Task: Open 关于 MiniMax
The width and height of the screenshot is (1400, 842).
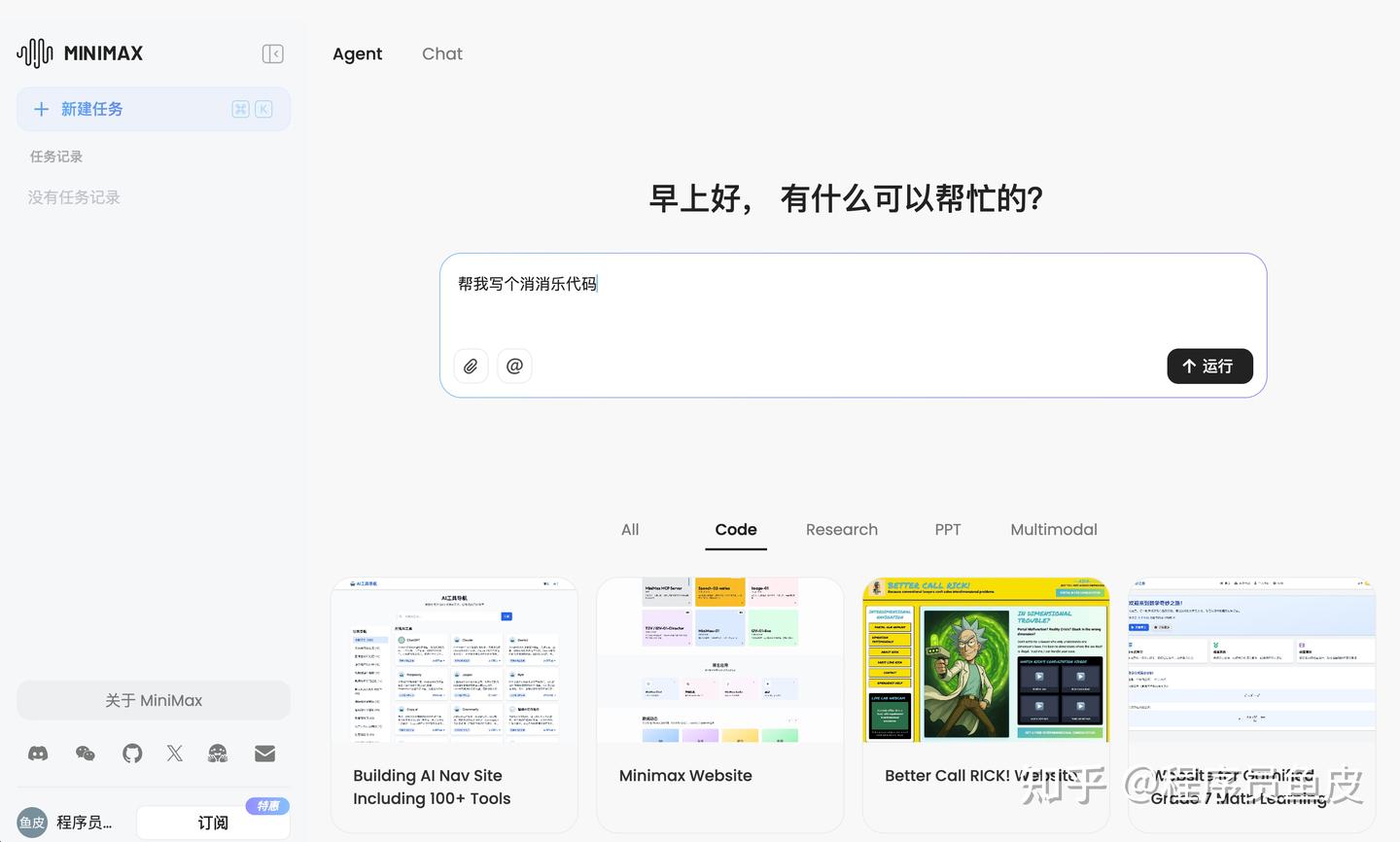Action: point(153,700)
